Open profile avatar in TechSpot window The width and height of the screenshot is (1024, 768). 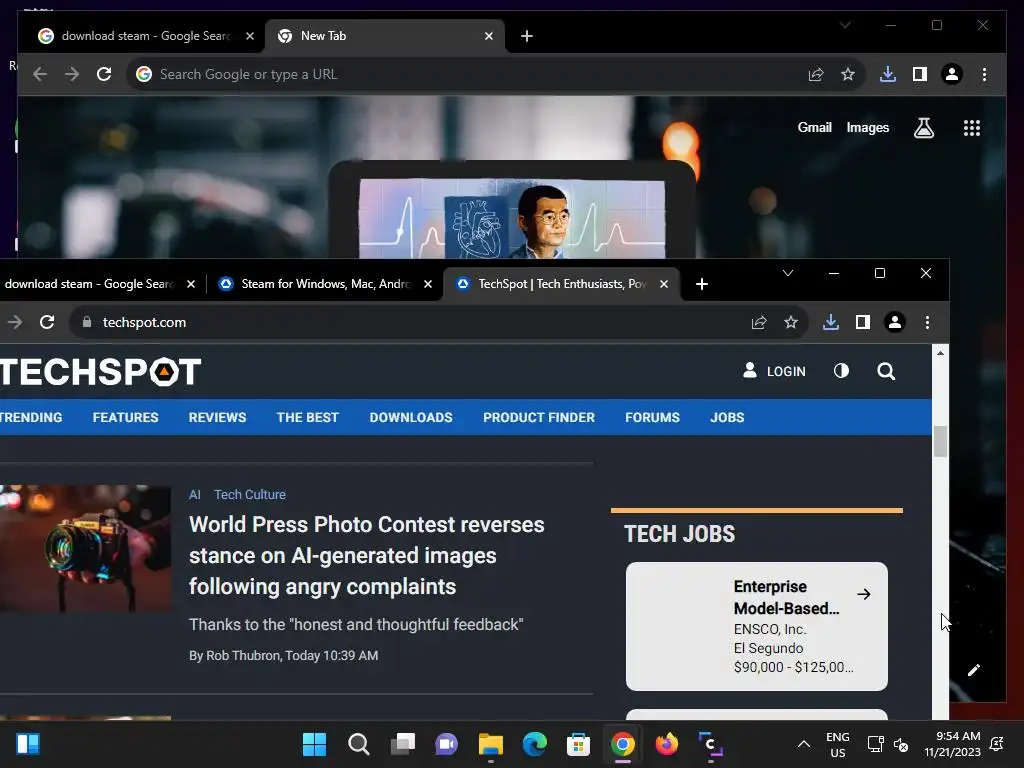point(895,322)
